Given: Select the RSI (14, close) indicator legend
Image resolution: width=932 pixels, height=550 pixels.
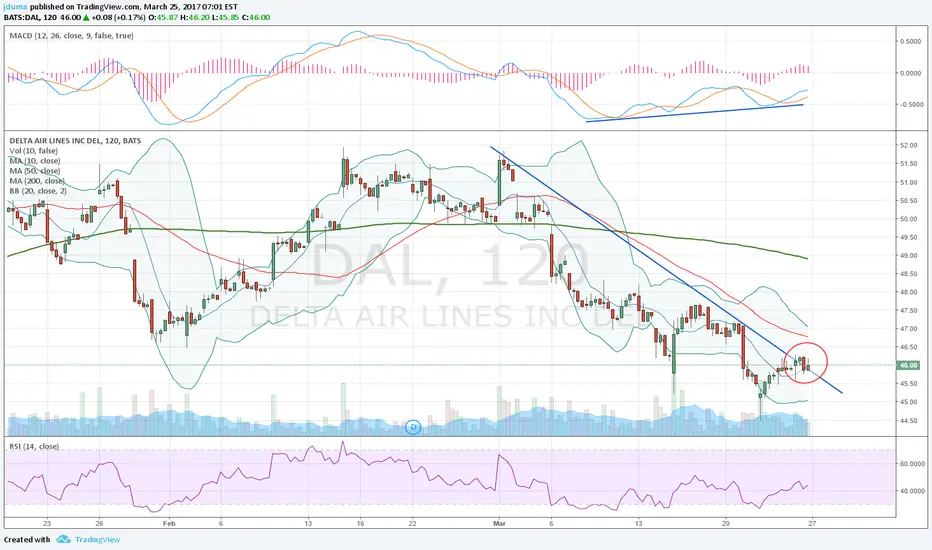Looking at the screenshot, I should (34, 446).
